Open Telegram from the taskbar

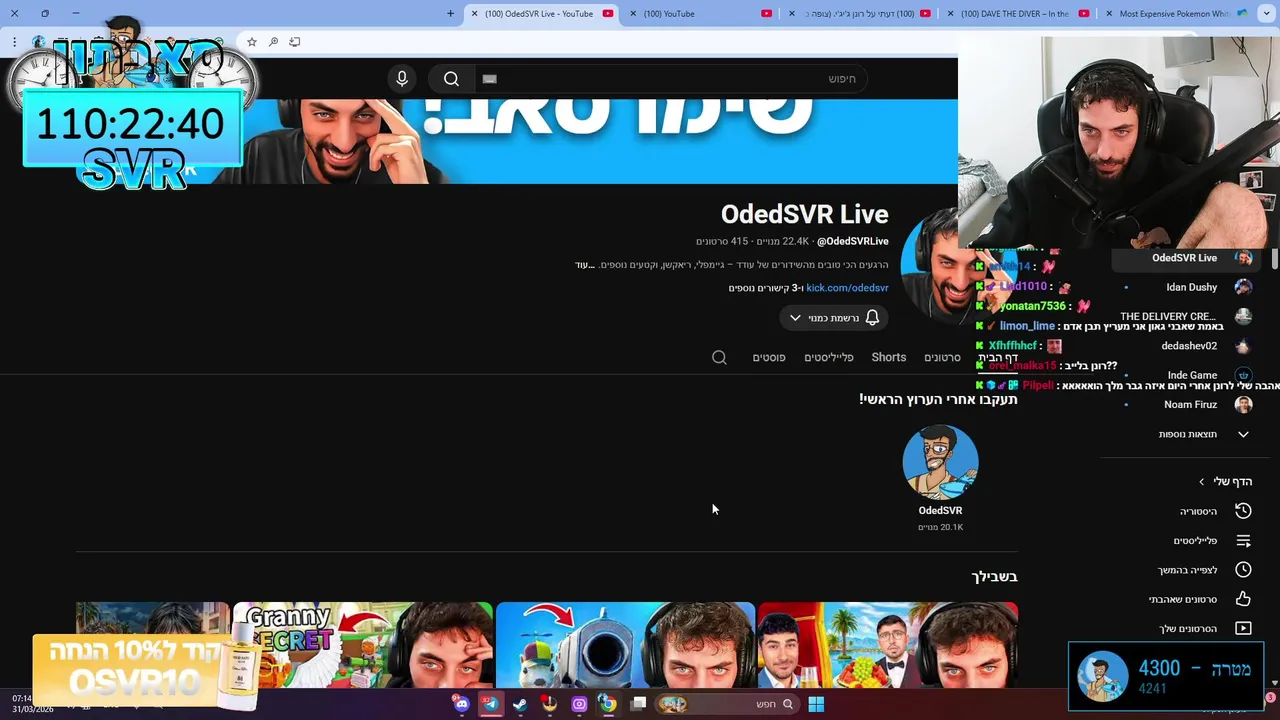(490, 704)
